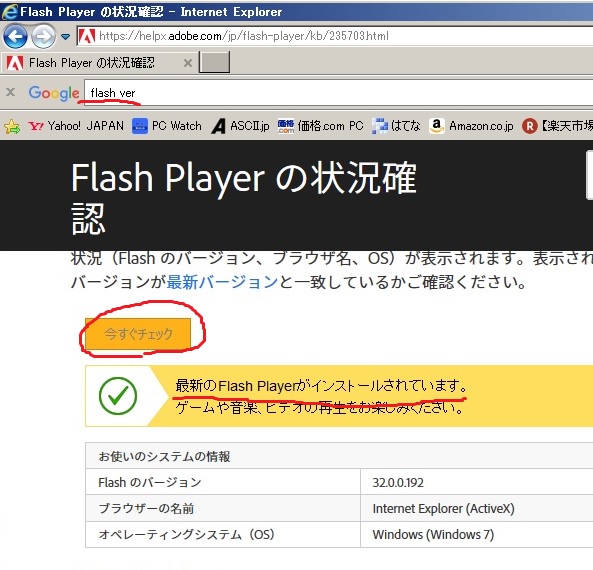Click the ブラウザーの名前 row label

point(146,508)
